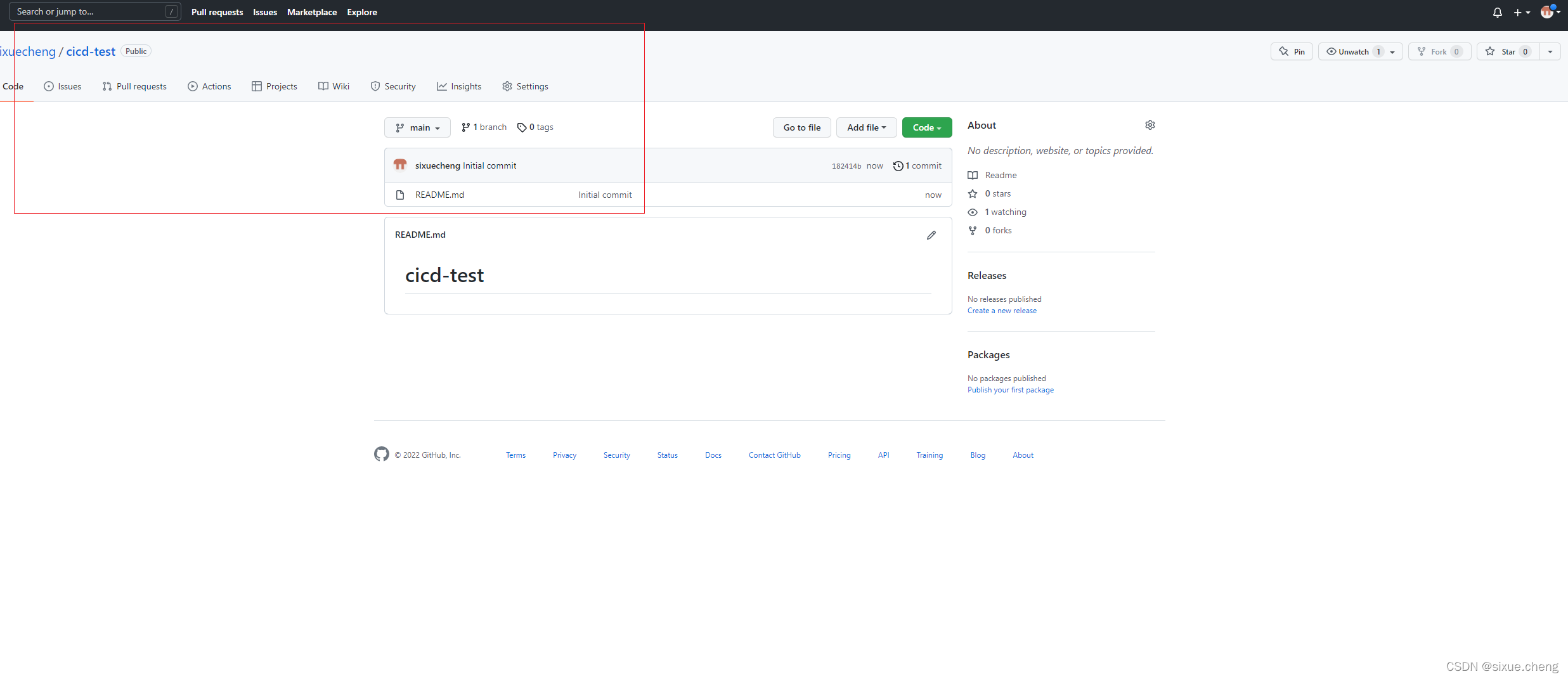Open the repository Settings tab
Image resolution: width=1568 pixels, height=679 pixels.
point(525,86)
